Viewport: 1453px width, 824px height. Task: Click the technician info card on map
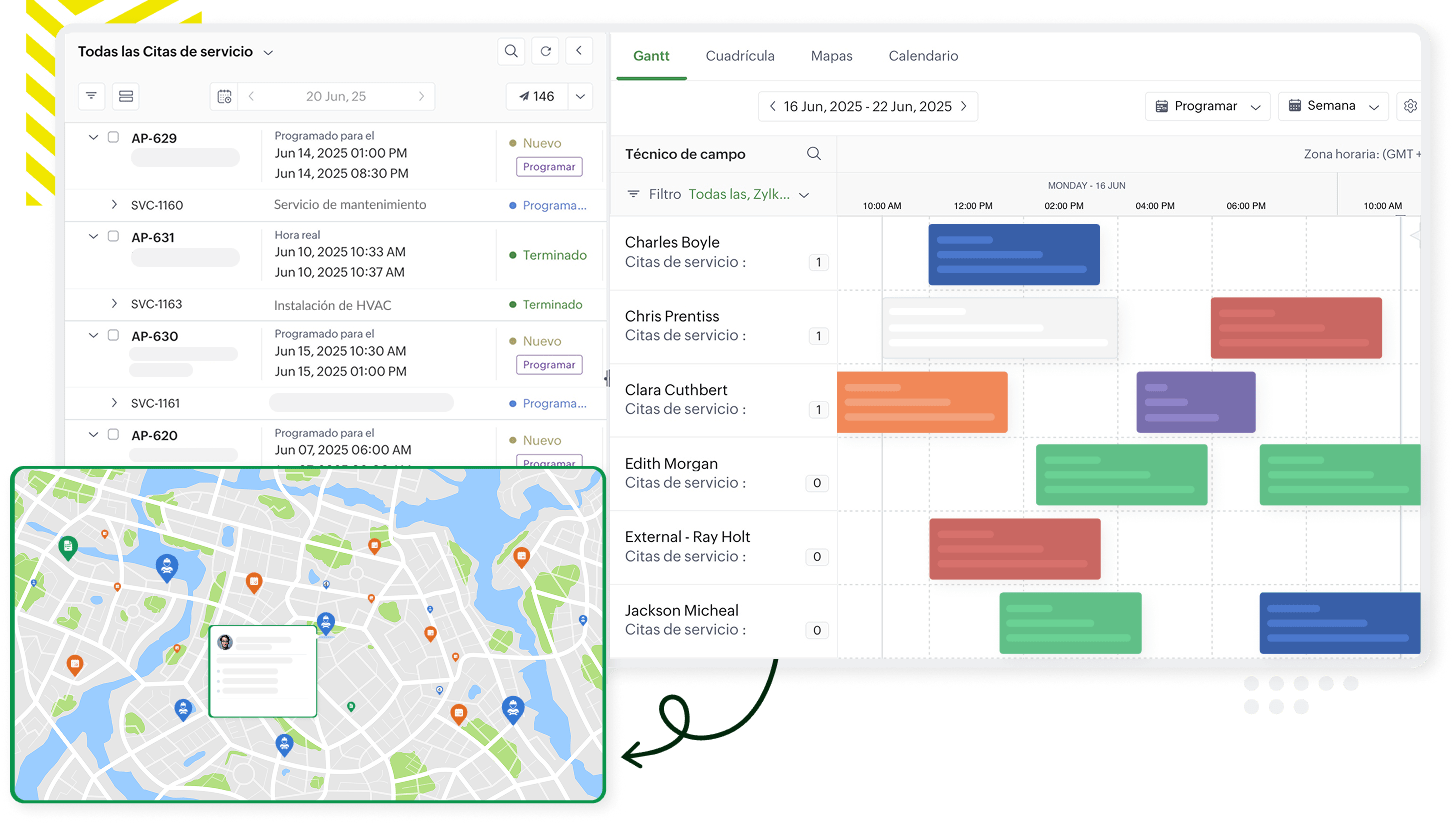(x=263, y=671)
